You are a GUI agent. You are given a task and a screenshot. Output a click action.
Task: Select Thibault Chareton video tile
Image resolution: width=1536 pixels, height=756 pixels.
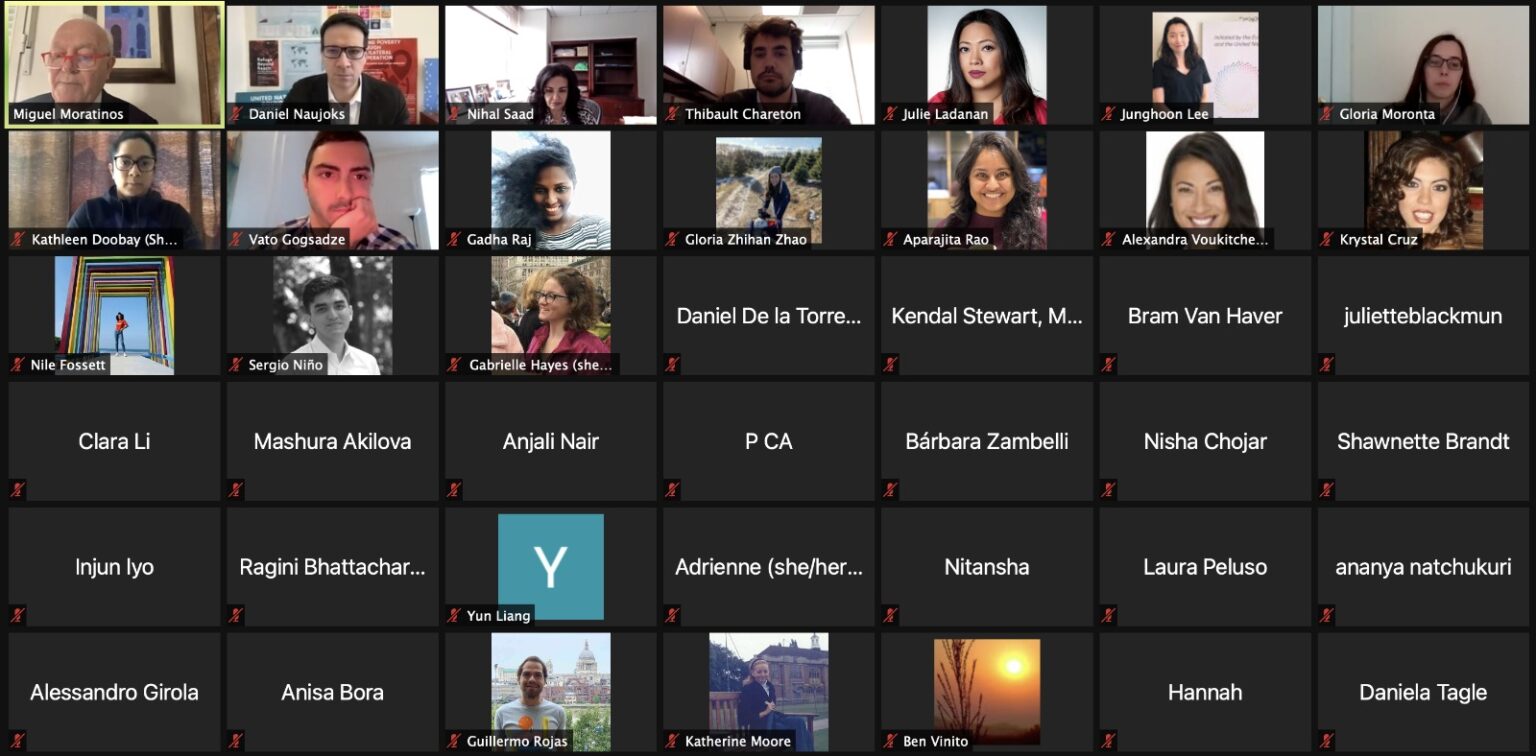coord(769,65)
